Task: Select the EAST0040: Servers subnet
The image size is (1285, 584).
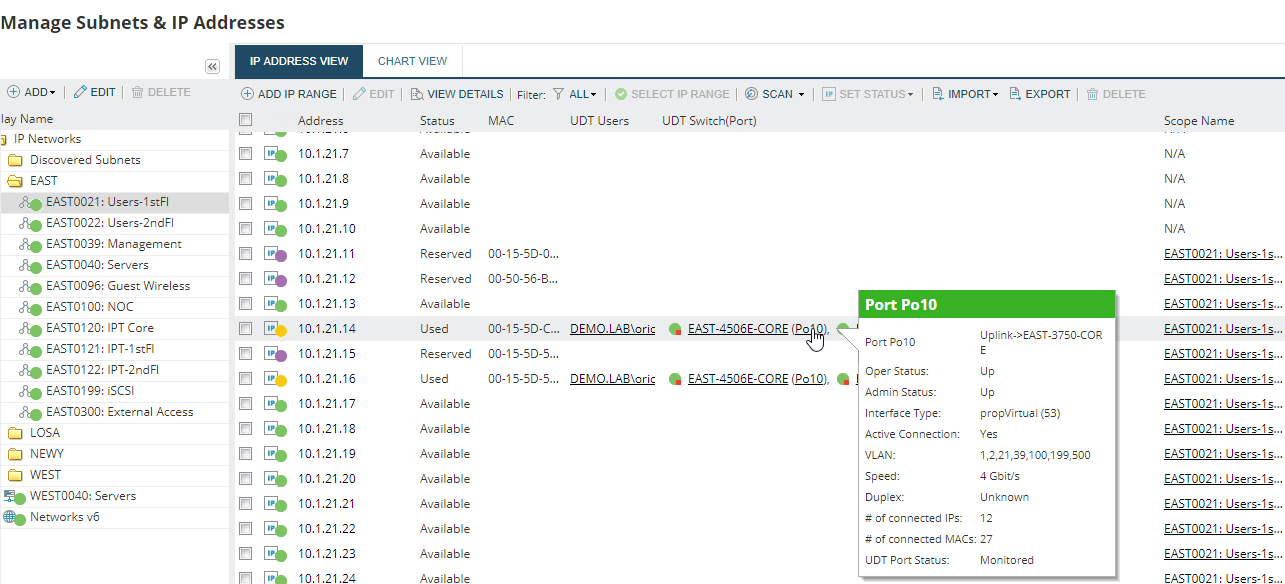Action: tap(97, 265)
